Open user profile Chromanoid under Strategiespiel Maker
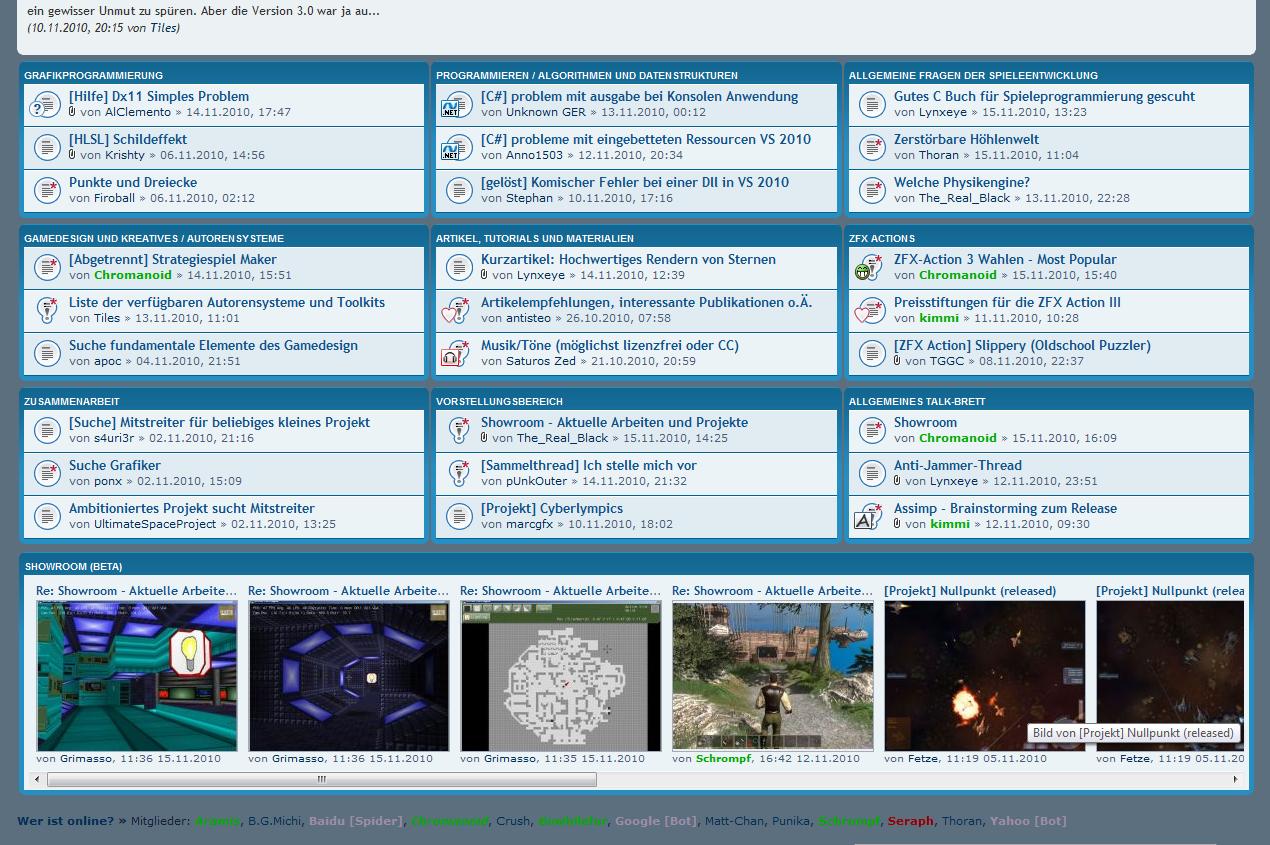The height and width of the screenshot is (845, 1270). (x=133, y=275)
